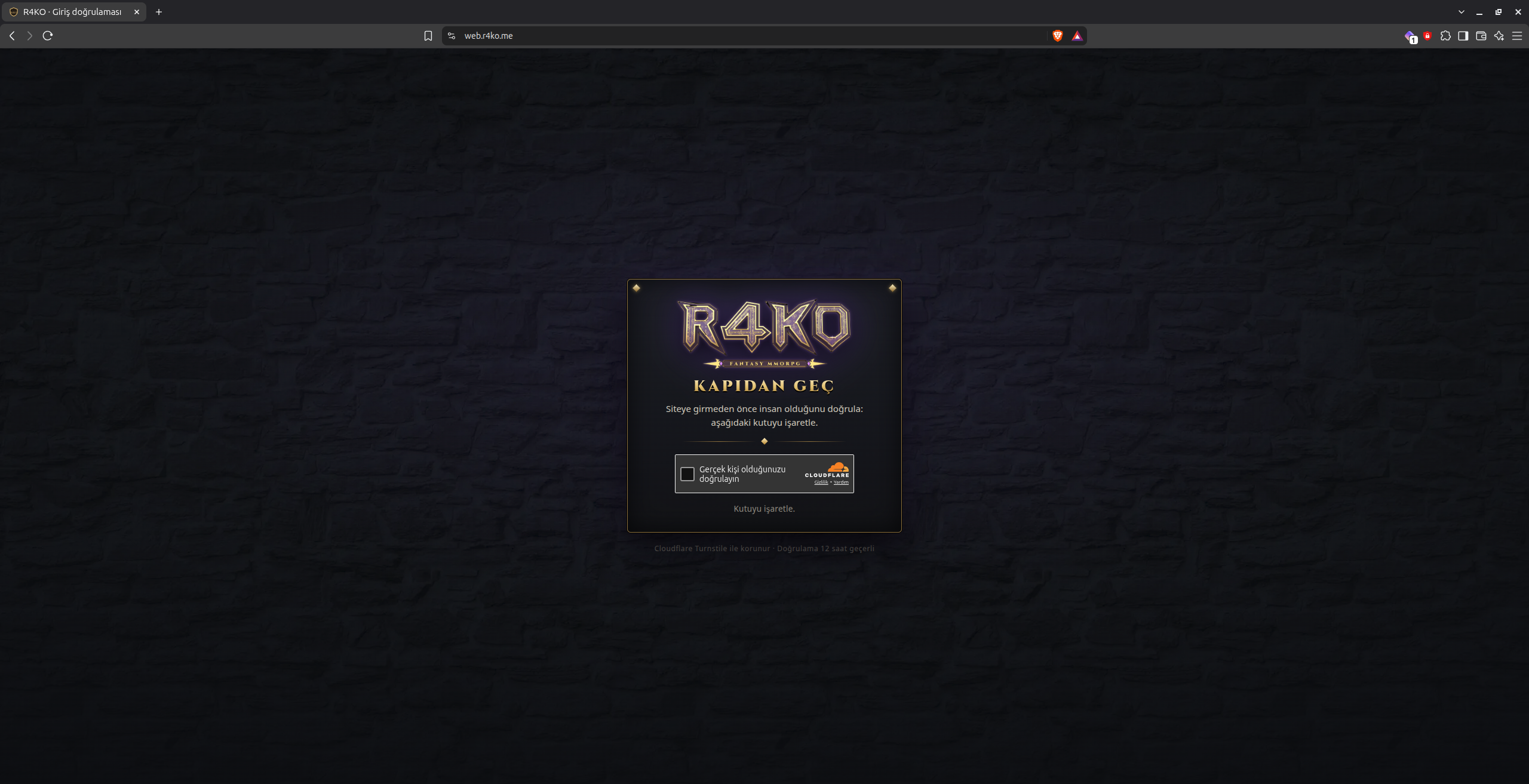Reload the web.r4ko.me page
The width and height of the screenshot is (1529, 784).
48,36
